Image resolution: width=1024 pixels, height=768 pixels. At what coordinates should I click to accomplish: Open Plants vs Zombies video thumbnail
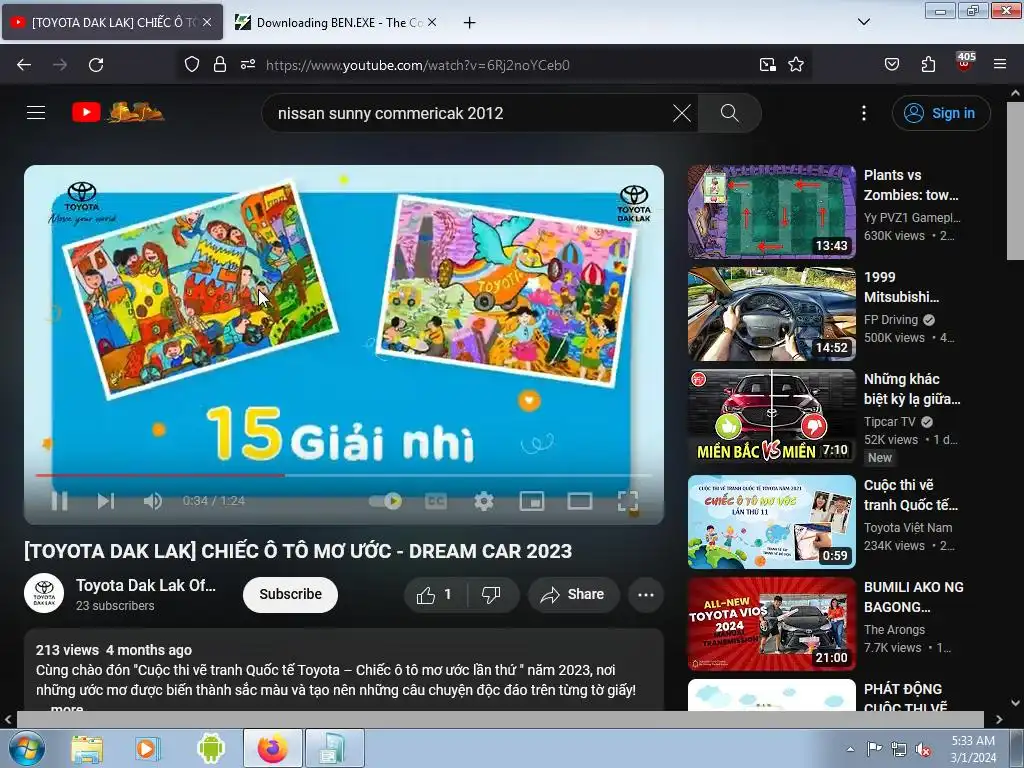coord(771,212)
